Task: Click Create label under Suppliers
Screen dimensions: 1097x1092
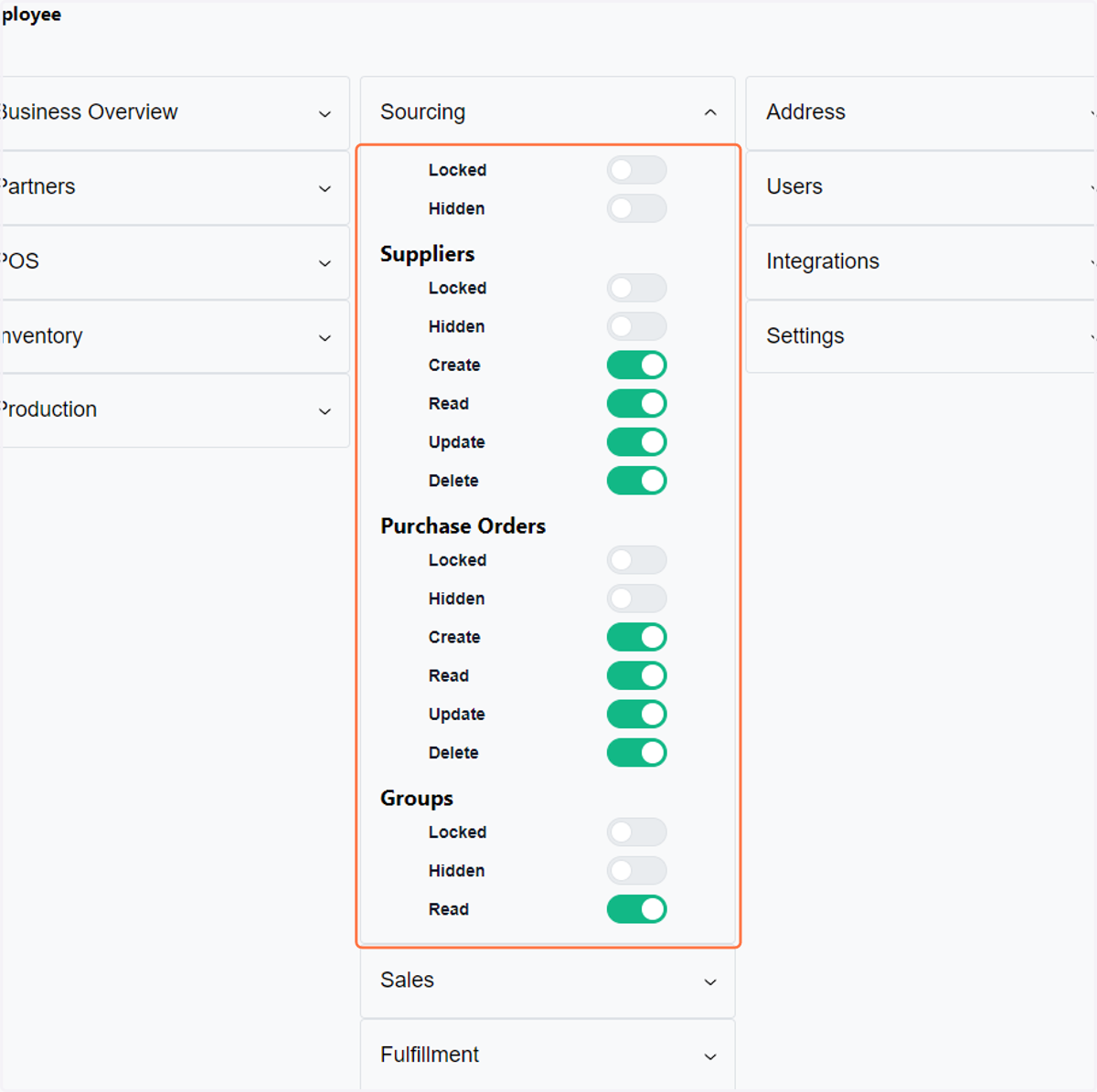Action: pos(454,365)
